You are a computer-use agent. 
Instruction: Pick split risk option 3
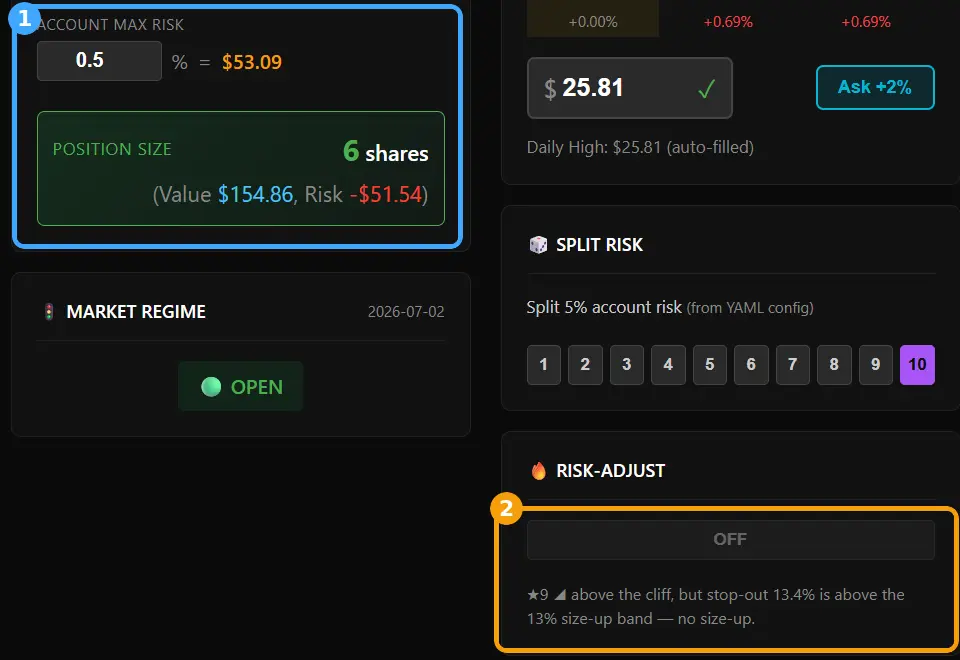click(626, 365)
